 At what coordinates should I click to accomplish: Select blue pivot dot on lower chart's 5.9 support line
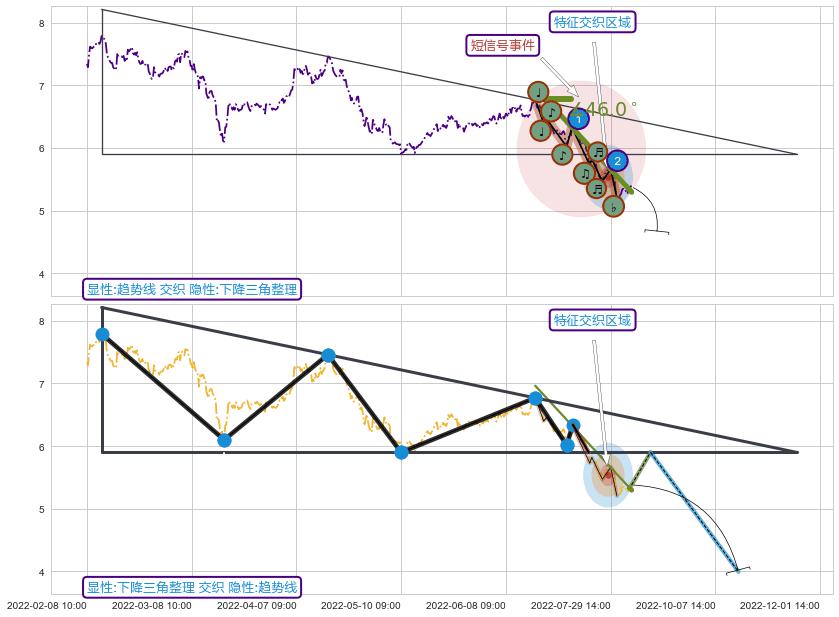(401, 452)
